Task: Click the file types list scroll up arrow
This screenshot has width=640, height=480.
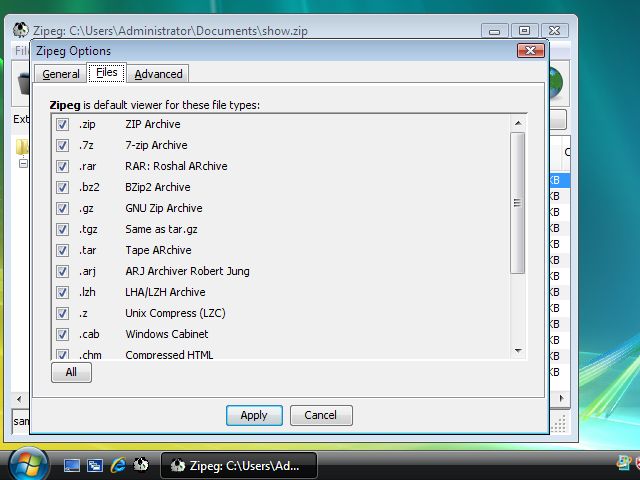Action: [x=518, y=123]
